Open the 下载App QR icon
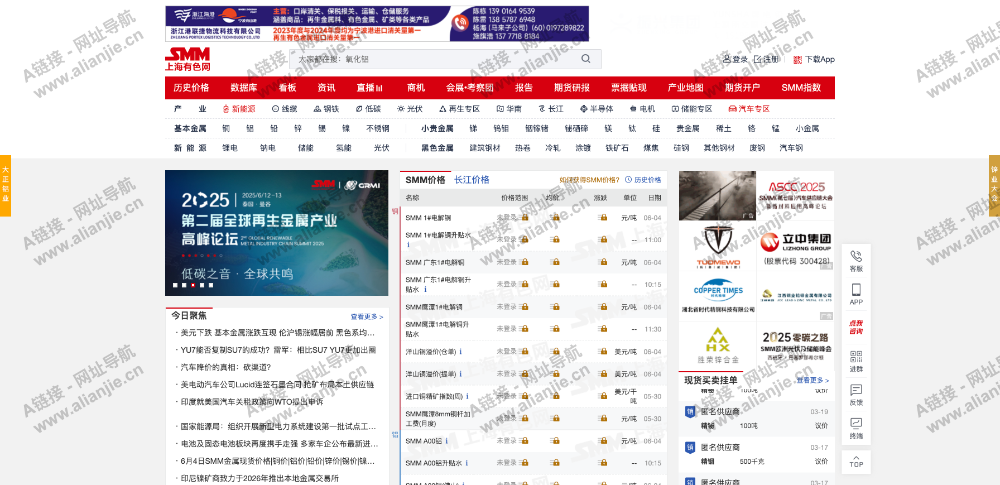The width and height of the screenshot is (1000, 485). point(797,59)
